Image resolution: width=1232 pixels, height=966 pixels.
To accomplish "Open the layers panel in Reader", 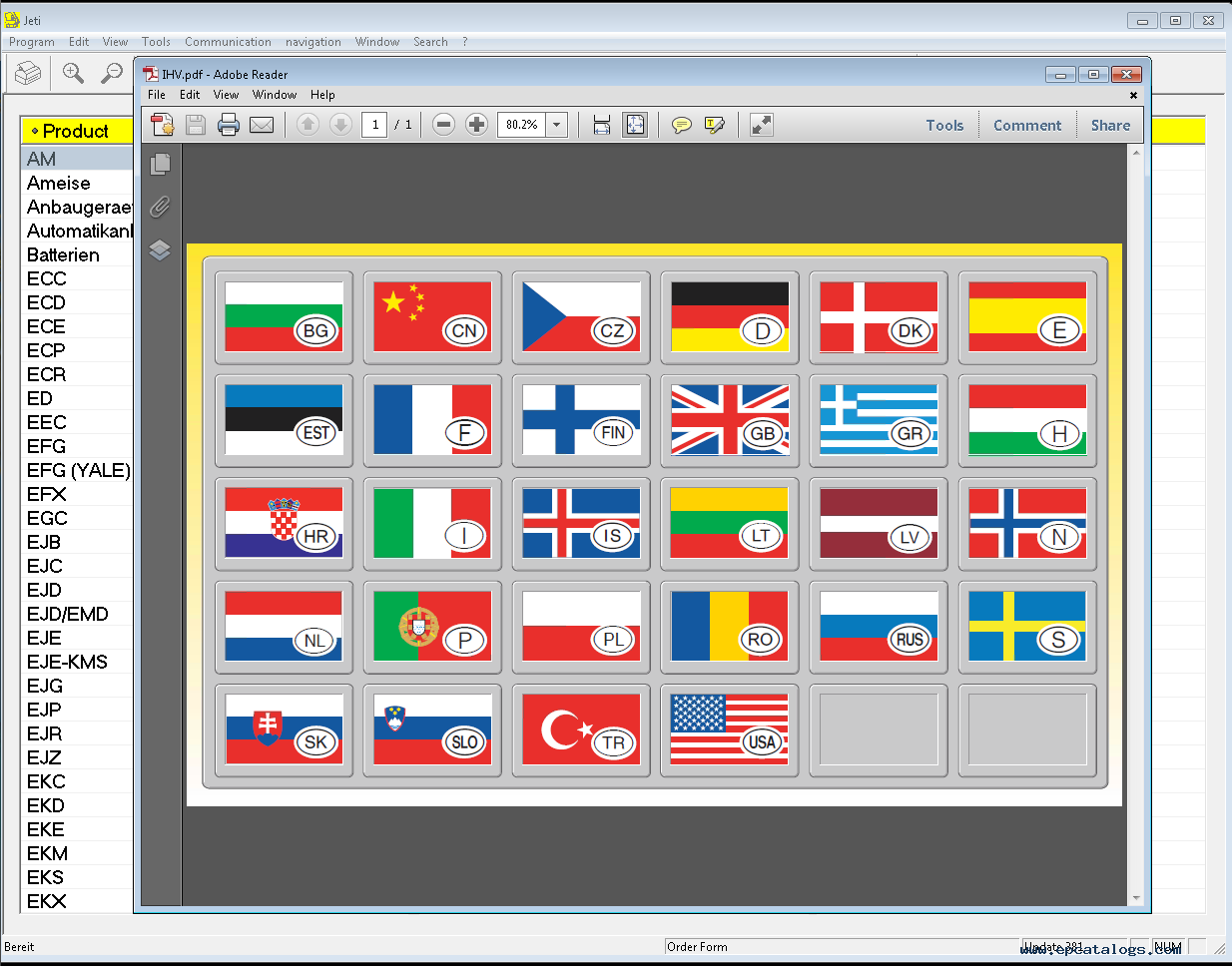I will point(160,249).
